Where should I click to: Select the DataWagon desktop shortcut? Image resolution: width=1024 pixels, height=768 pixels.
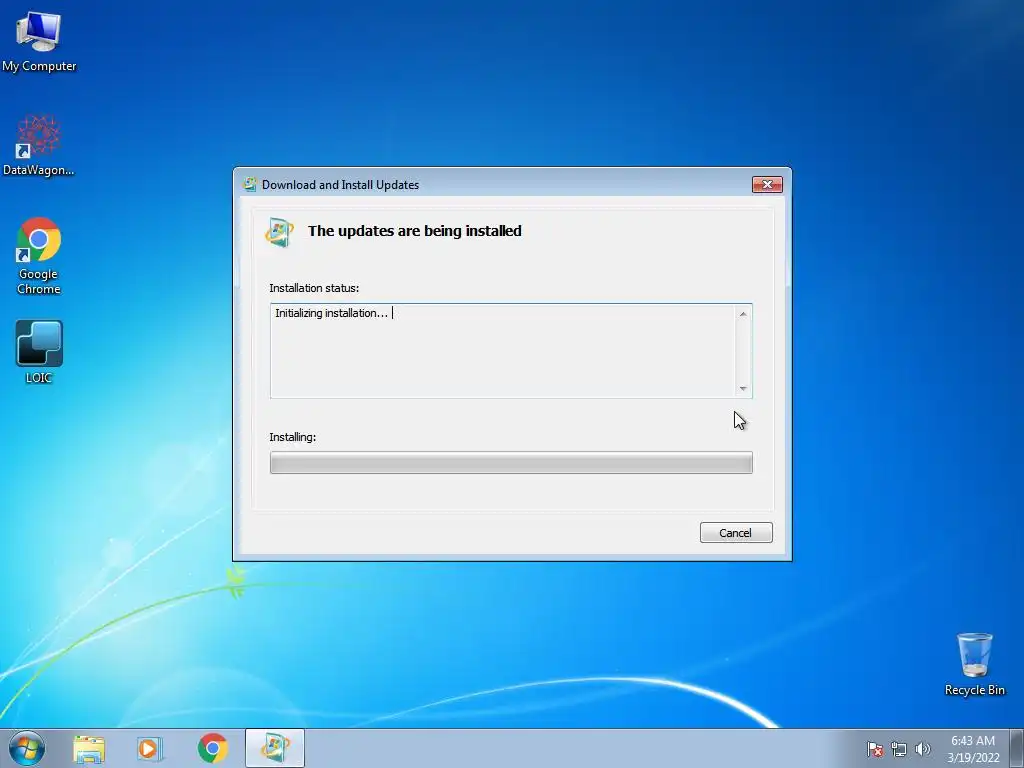click(x=39, y=145)
